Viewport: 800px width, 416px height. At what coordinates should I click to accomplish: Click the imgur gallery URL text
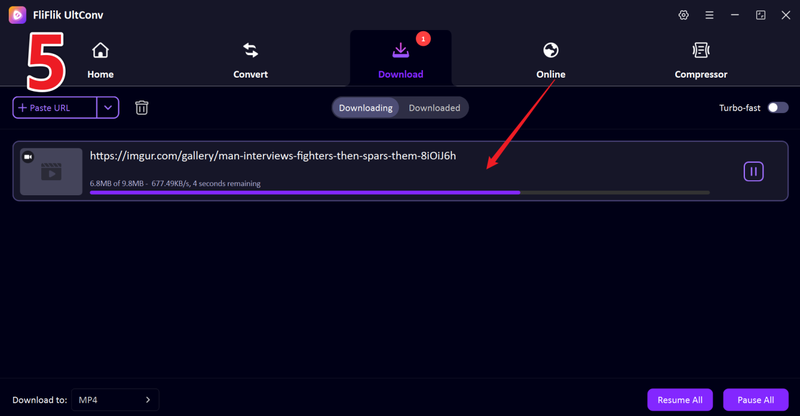[x=273, y=156]
